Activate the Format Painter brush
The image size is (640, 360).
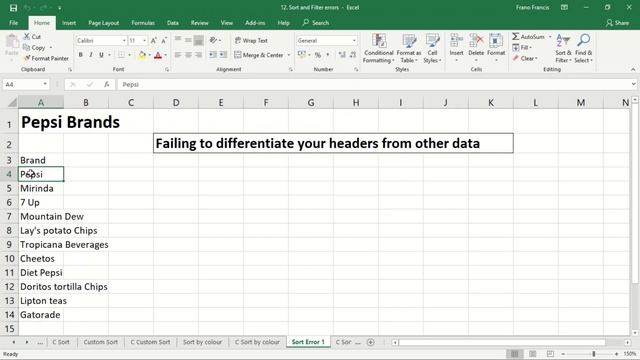[x=27, y=58]
